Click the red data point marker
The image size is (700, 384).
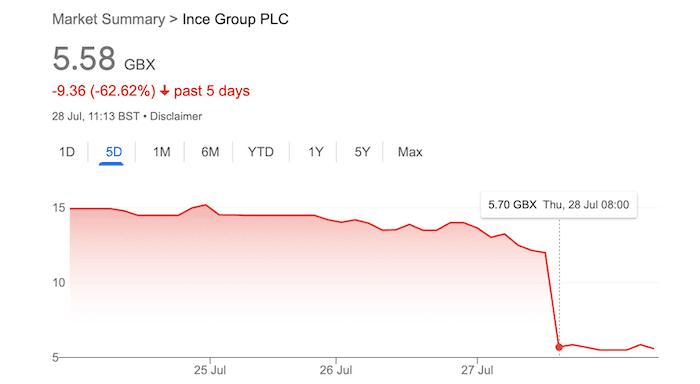(559, 347)
